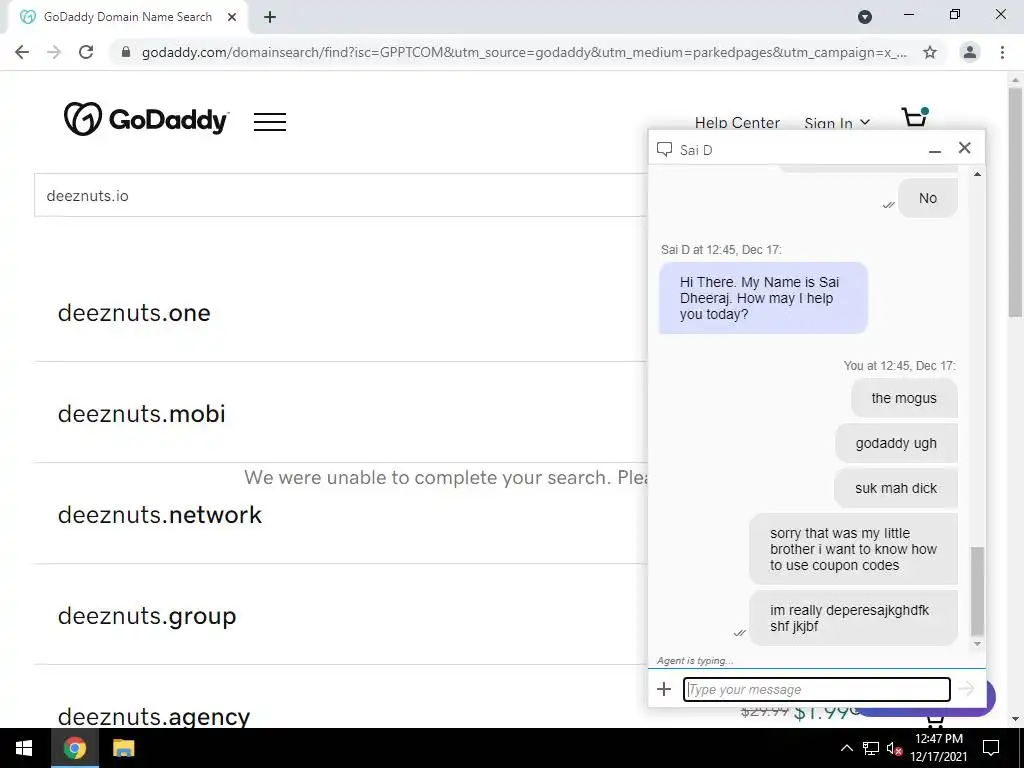This screenshot has width=1024, height=768.
Task: Select the deeznuts.agency domain result
Action: tap(153, 716)
